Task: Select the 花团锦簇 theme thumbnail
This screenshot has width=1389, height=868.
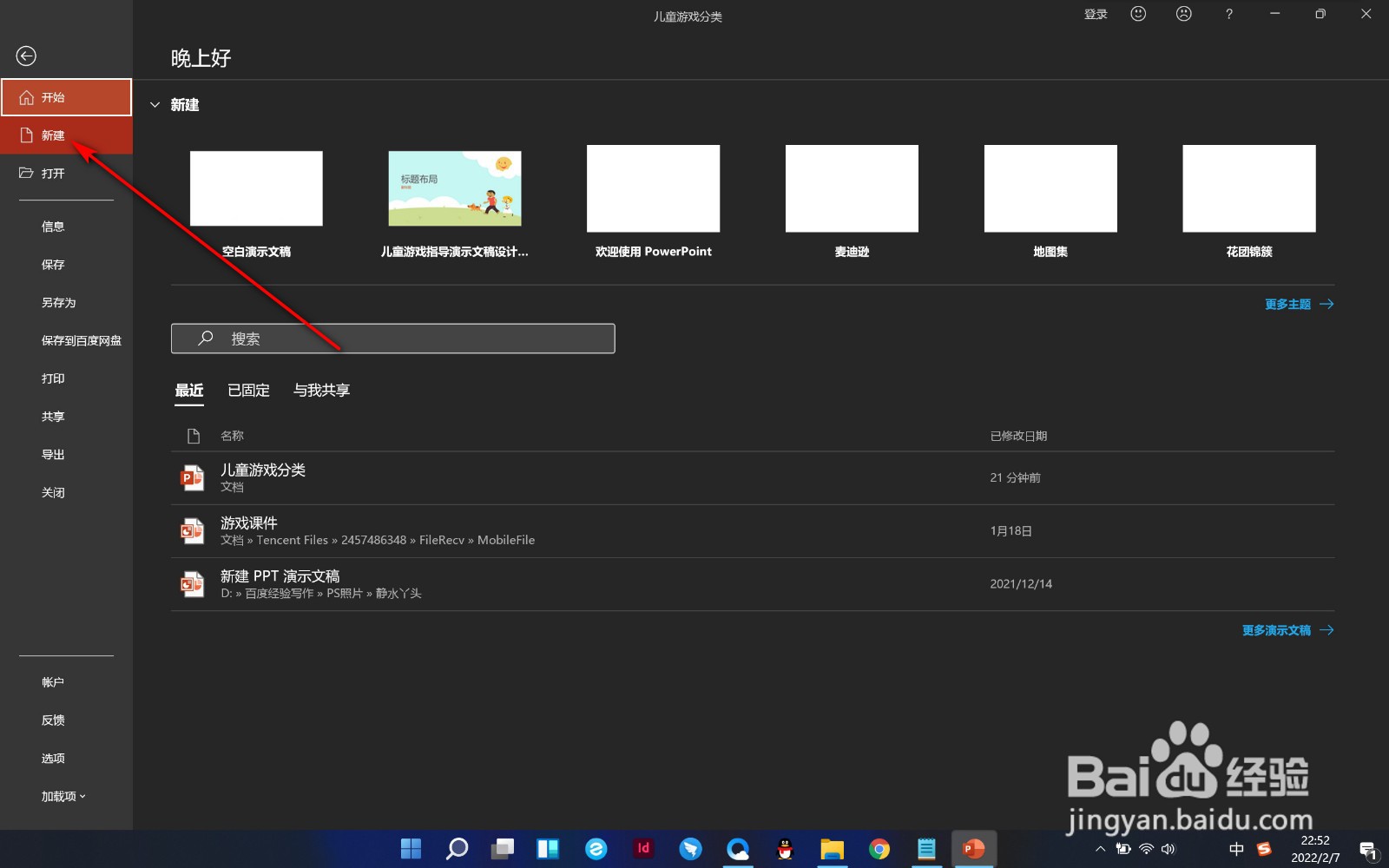Action: [1249, 188]
